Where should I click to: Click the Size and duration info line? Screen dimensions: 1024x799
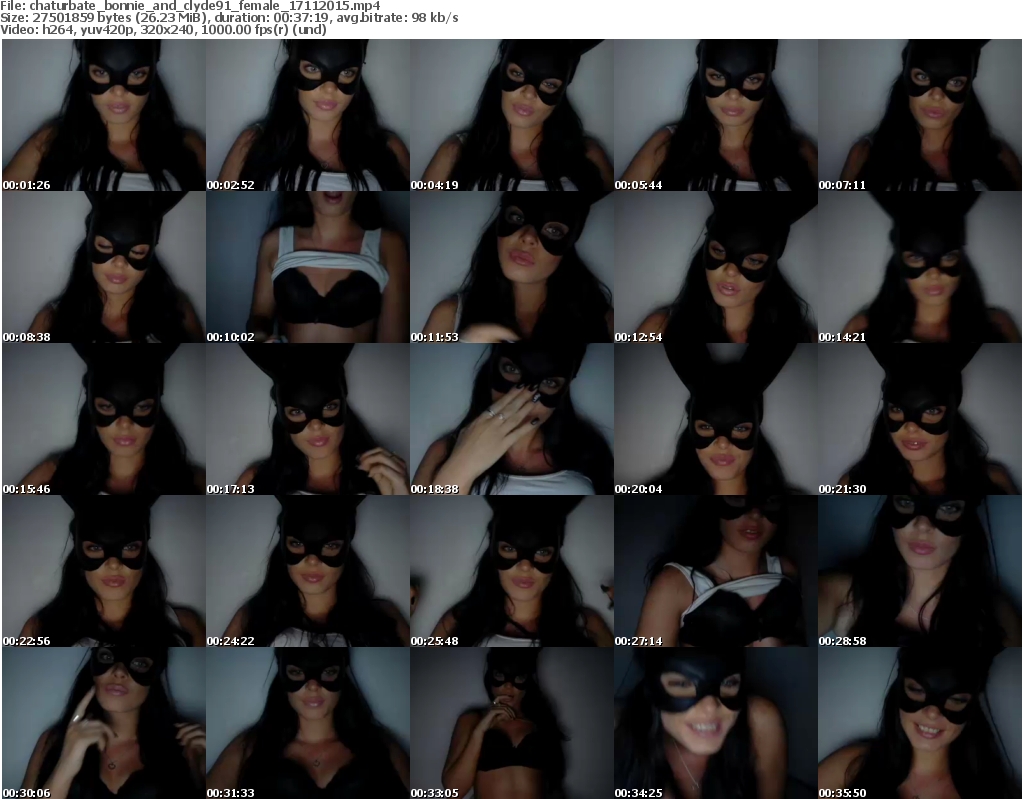229,18
